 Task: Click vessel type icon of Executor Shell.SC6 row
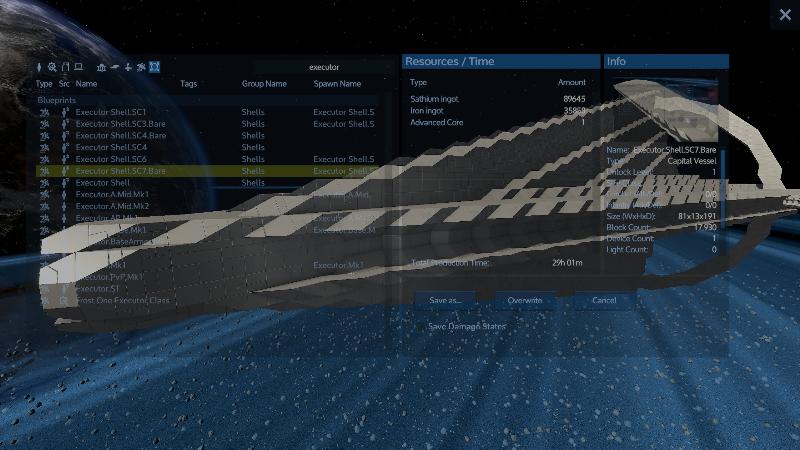(44, 159)
